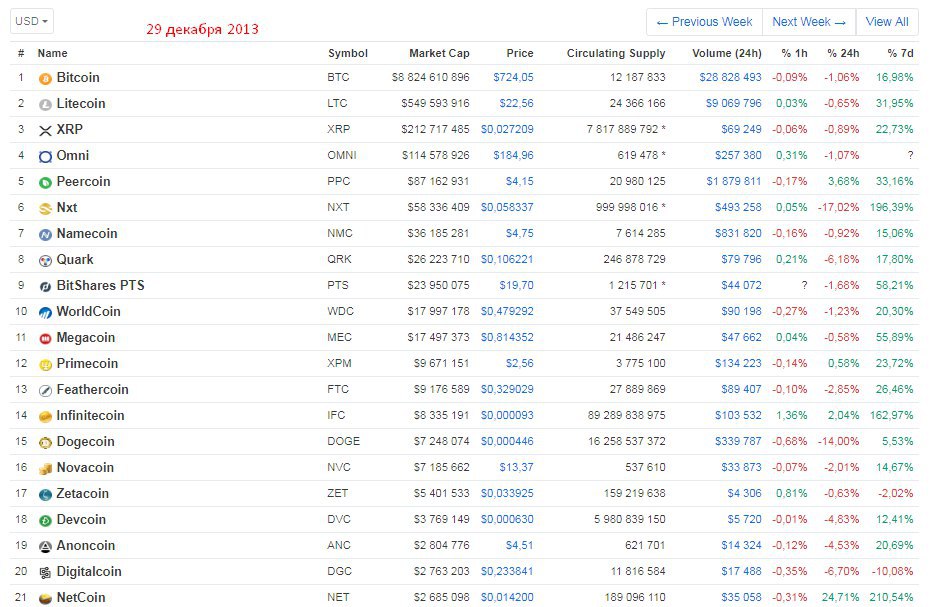Open the Litecoin name link
Screen dimensions: 943x607
pyautogui.click(x=81, y=103)
